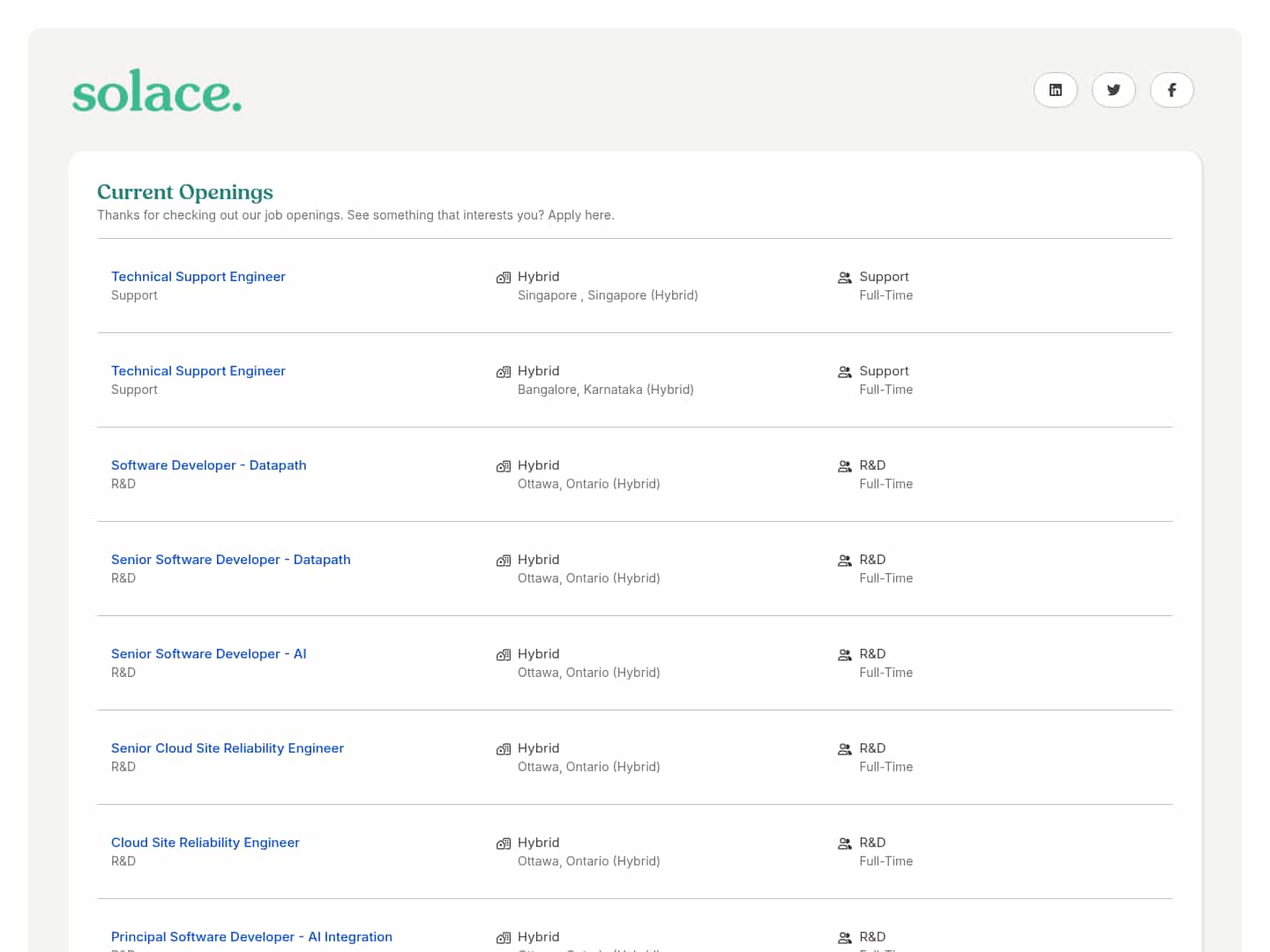
Task: Click the hybrid building icon in Singapore row
Action: pyautogui.click(x=504, y=278)
